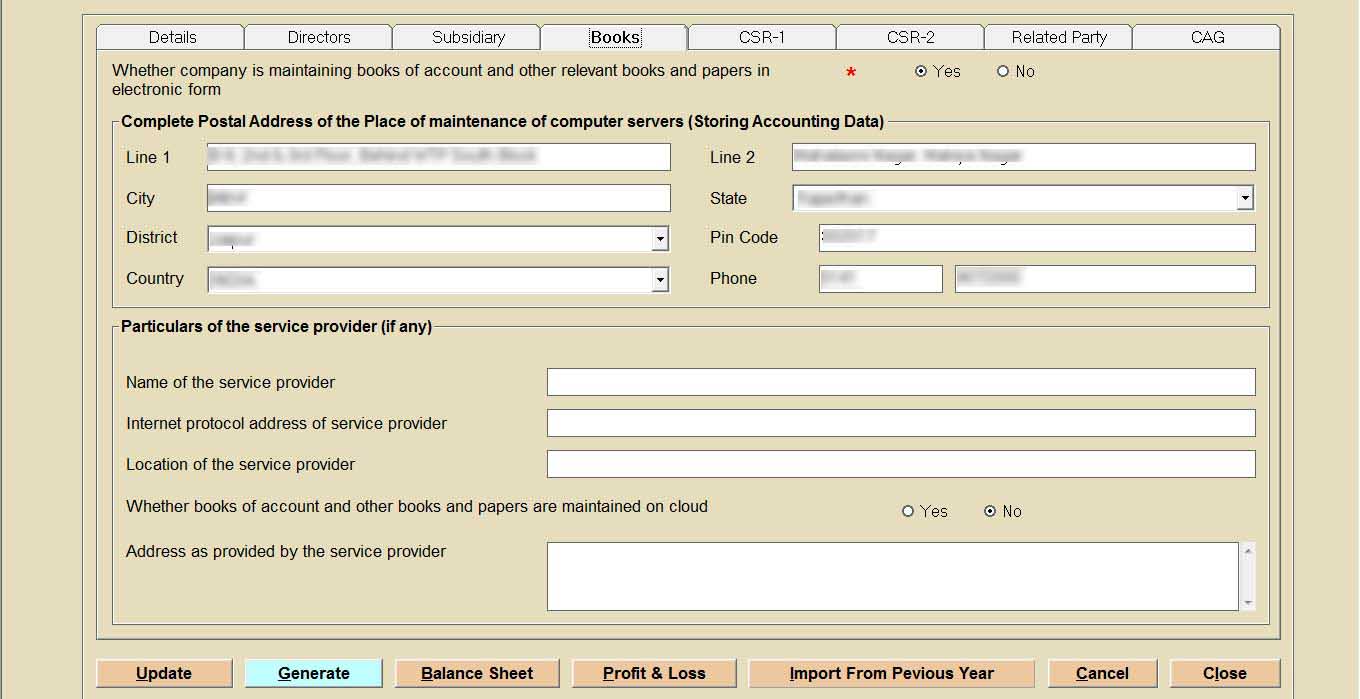Click the Pin Code input field
Viewport: 1360px width, 699px height.
coord(1036,238)
